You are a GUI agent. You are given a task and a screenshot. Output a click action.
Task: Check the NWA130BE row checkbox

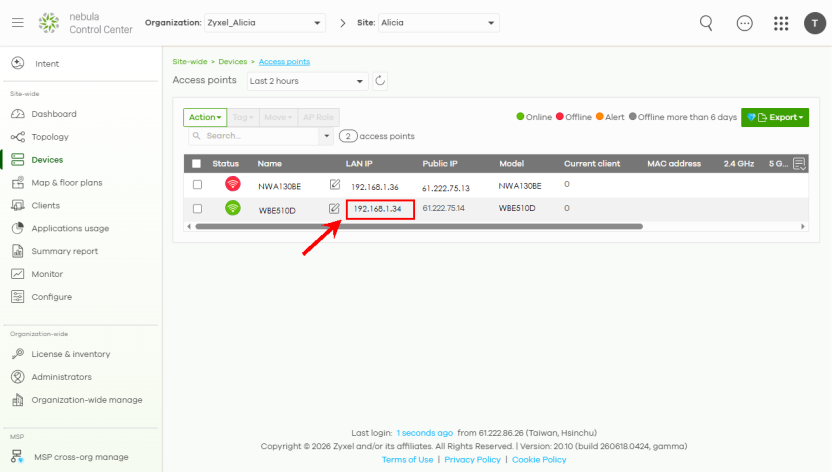pos(197,185)
